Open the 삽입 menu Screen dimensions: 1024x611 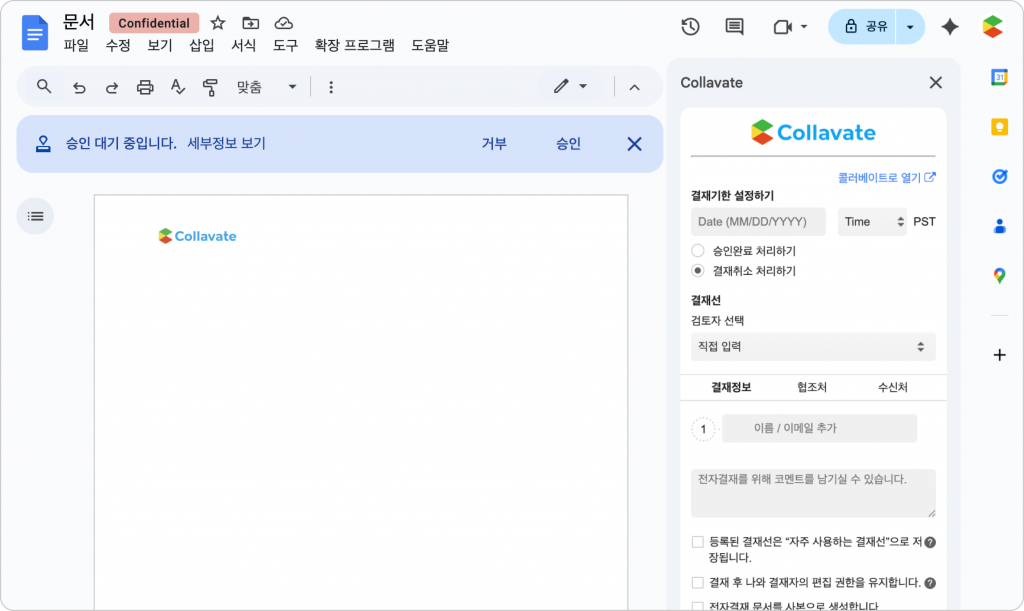coord(202,45)
